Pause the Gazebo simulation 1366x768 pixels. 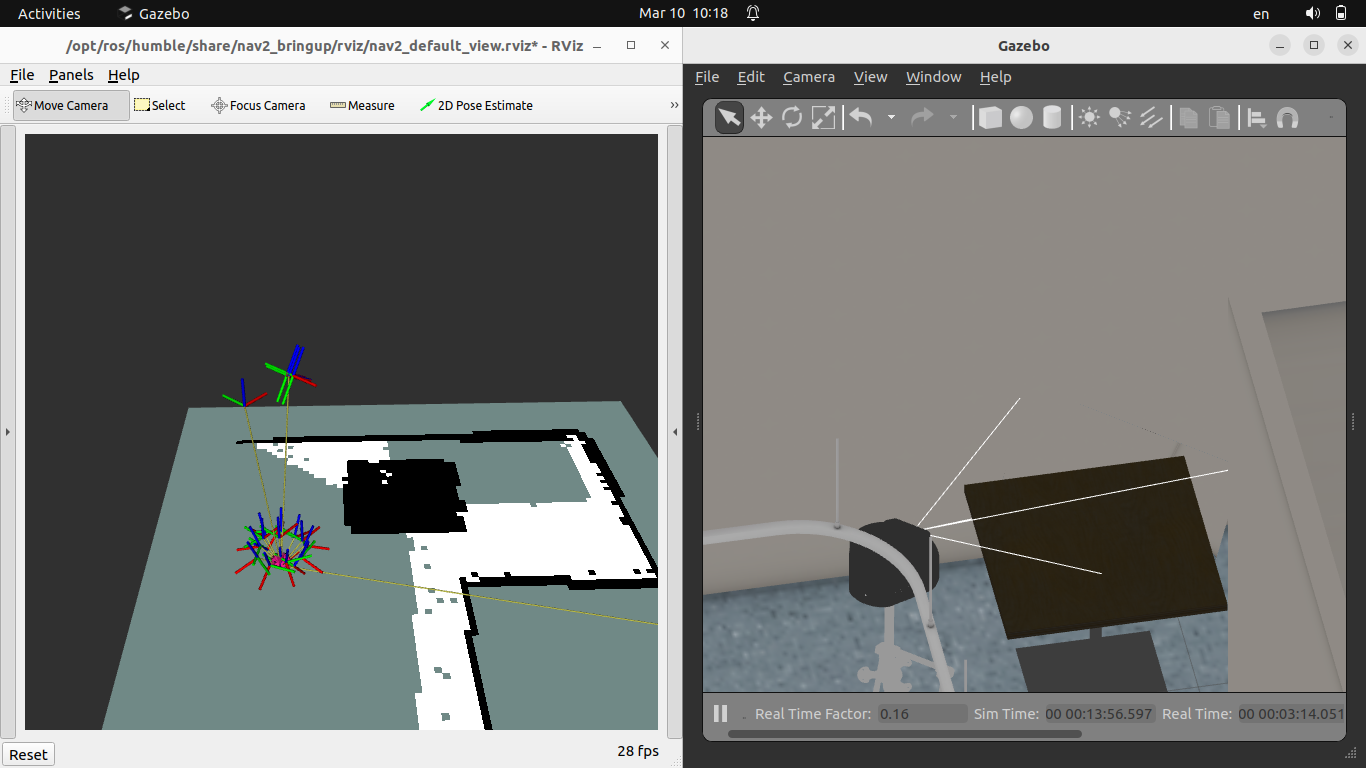click(720, 714)
